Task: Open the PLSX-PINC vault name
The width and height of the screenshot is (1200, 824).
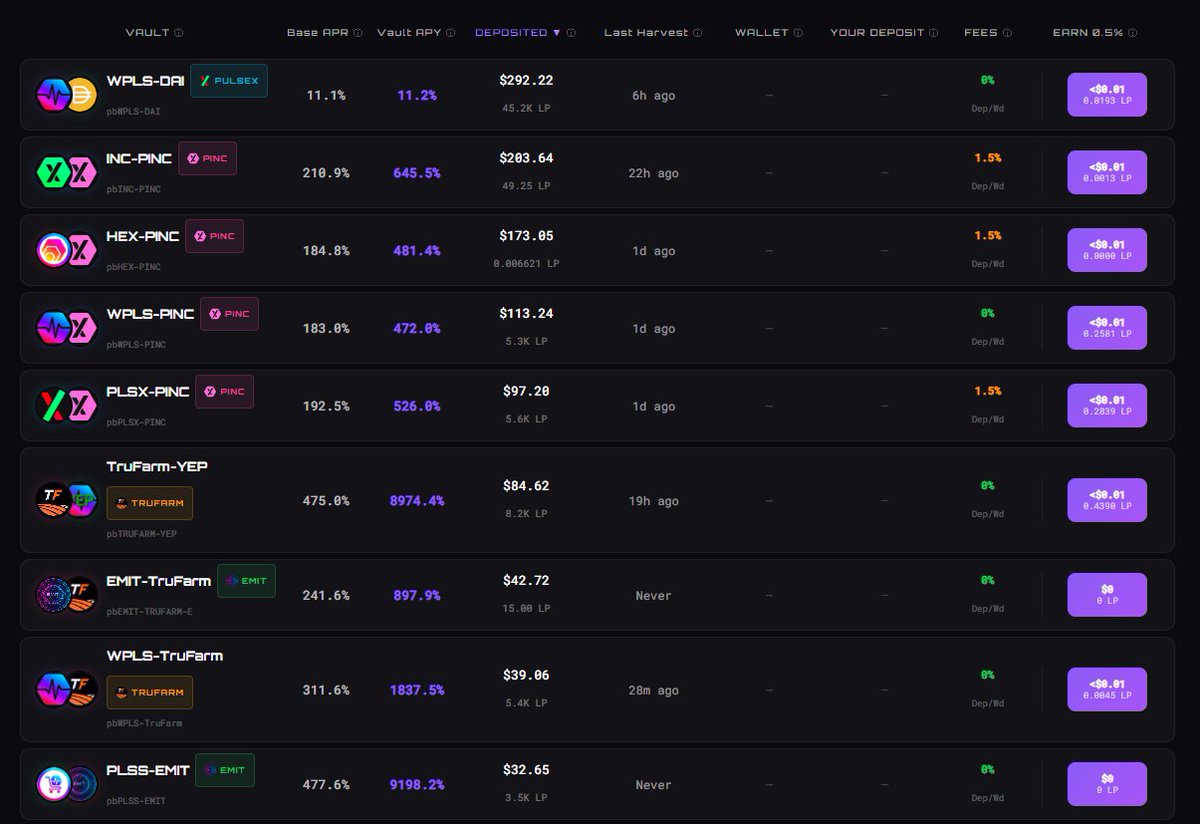Action: [148, 392]
